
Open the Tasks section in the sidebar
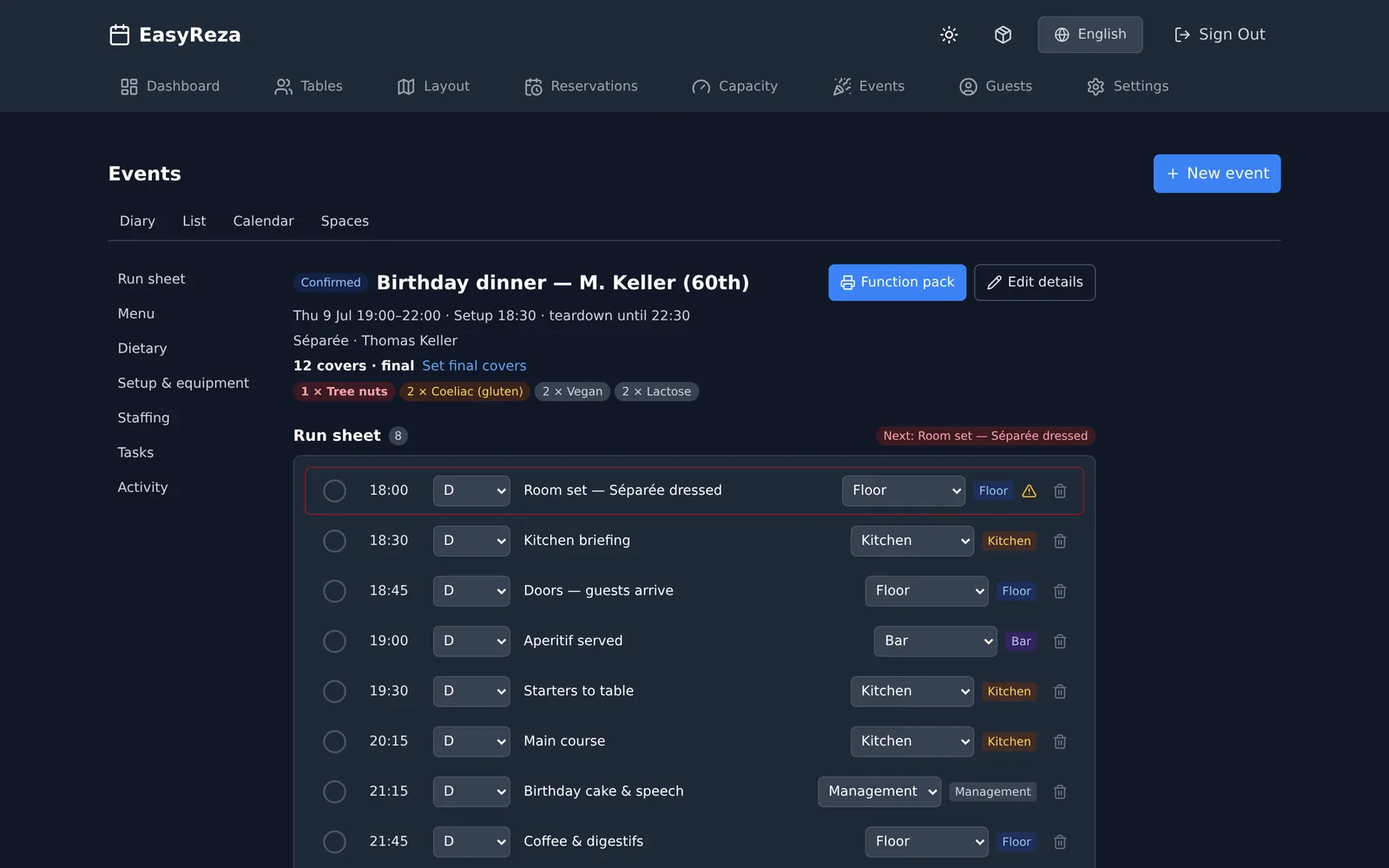pyautogui.click(x=135, y=453)
